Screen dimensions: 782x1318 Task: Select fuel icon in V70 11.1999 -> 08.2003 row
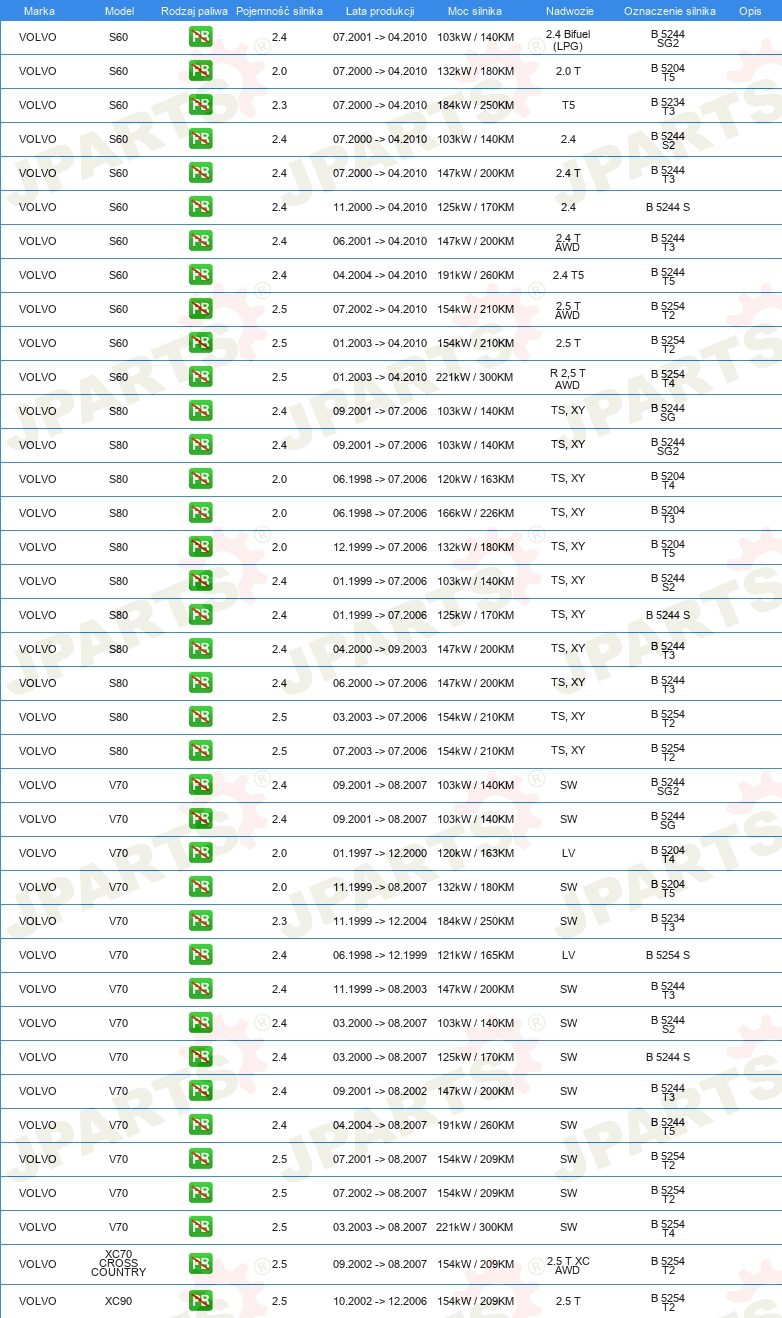pos(200,990)
